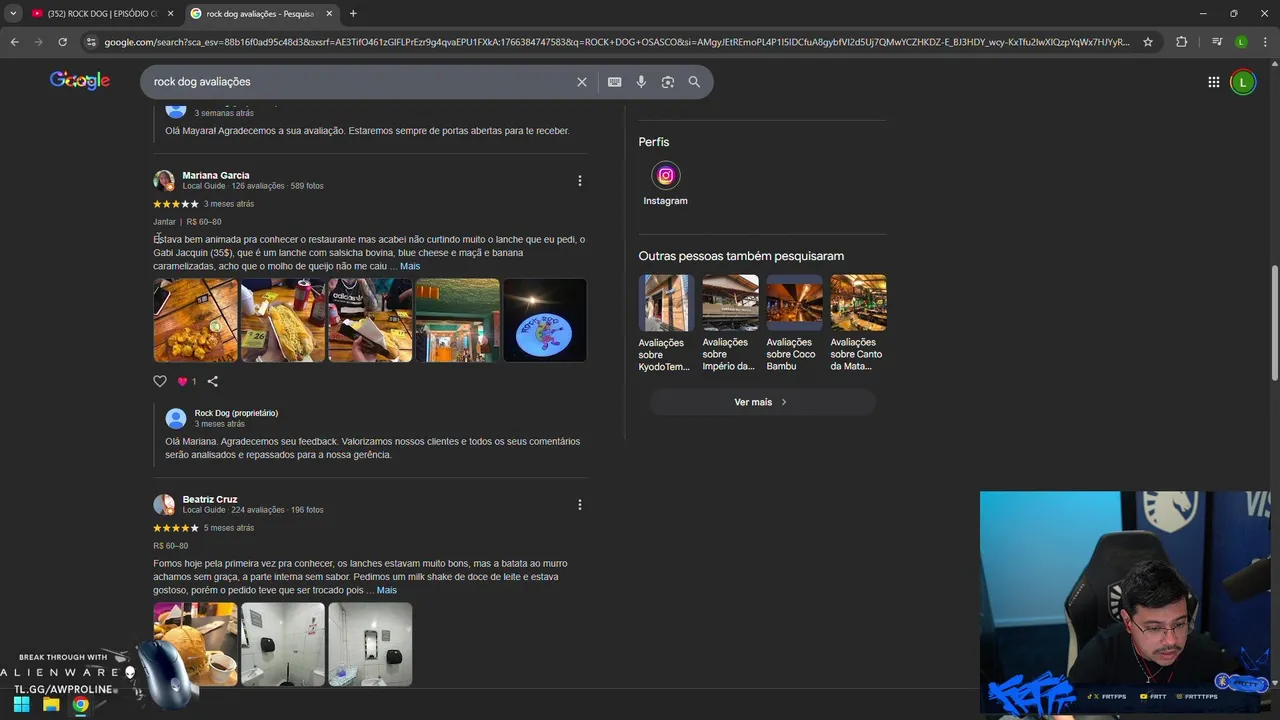This screenshot has height=720, width=1280.
Task: Open the Instagram profile icon
Action: 665,175
